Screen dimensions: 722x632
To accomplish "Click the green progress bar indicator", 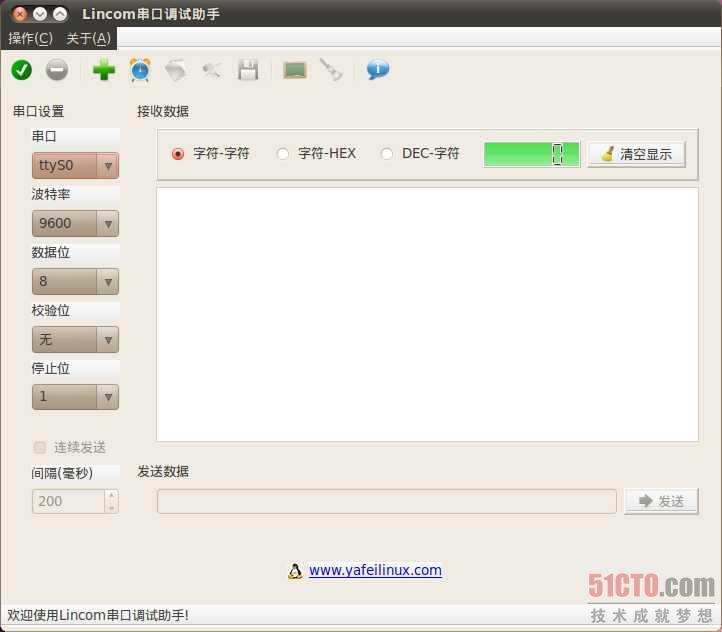I will point(531,154).
